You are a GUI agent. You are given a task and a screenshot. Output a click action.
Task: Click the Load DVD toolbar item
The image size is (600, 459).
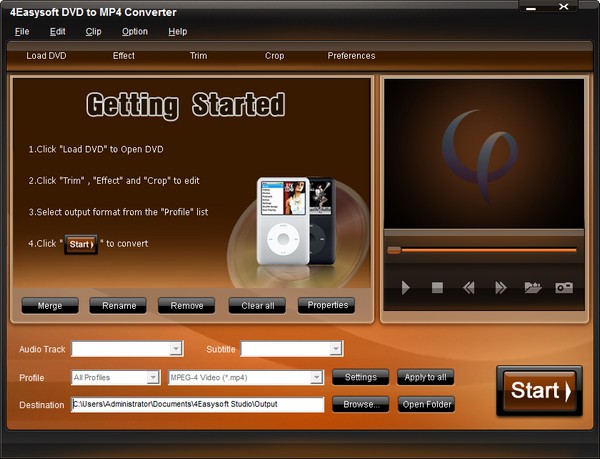click(46, 56)
